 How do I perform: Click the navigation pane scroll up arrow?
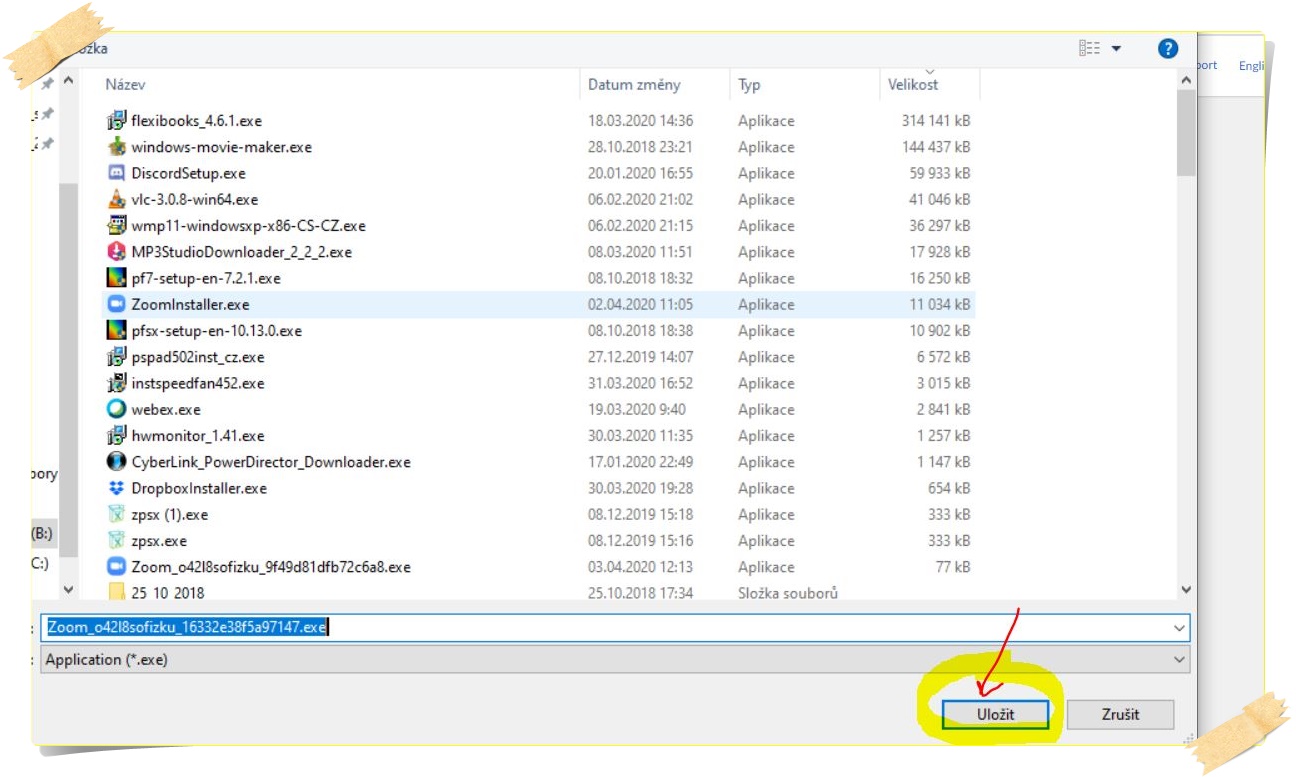click(x=68, y=80)
